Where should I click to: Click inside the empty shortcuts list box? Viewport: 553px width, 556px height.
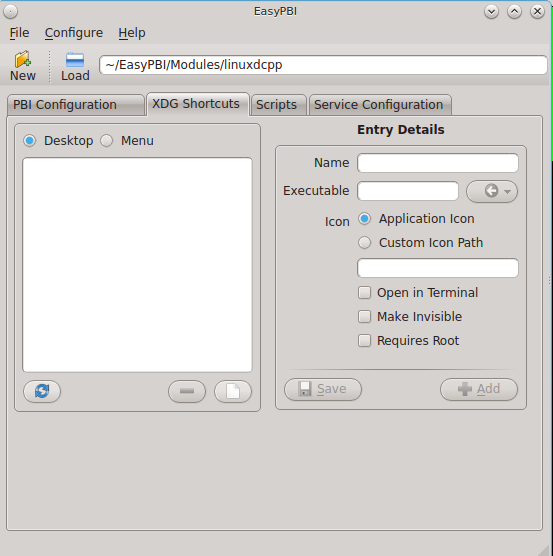click(x=137, y=265)
